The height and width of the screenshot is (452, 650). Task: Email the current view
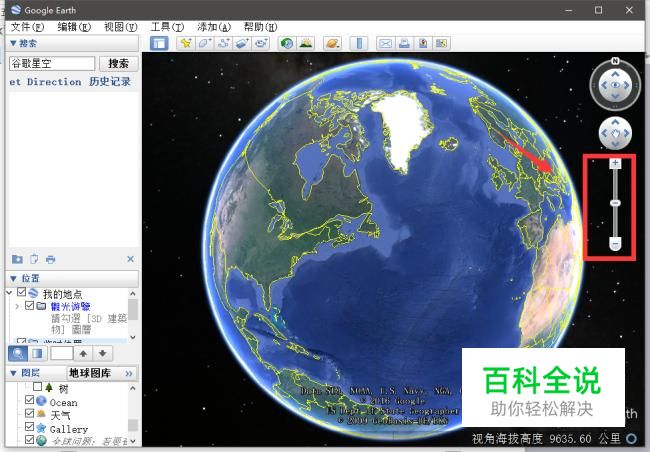(x=386, y=43)
